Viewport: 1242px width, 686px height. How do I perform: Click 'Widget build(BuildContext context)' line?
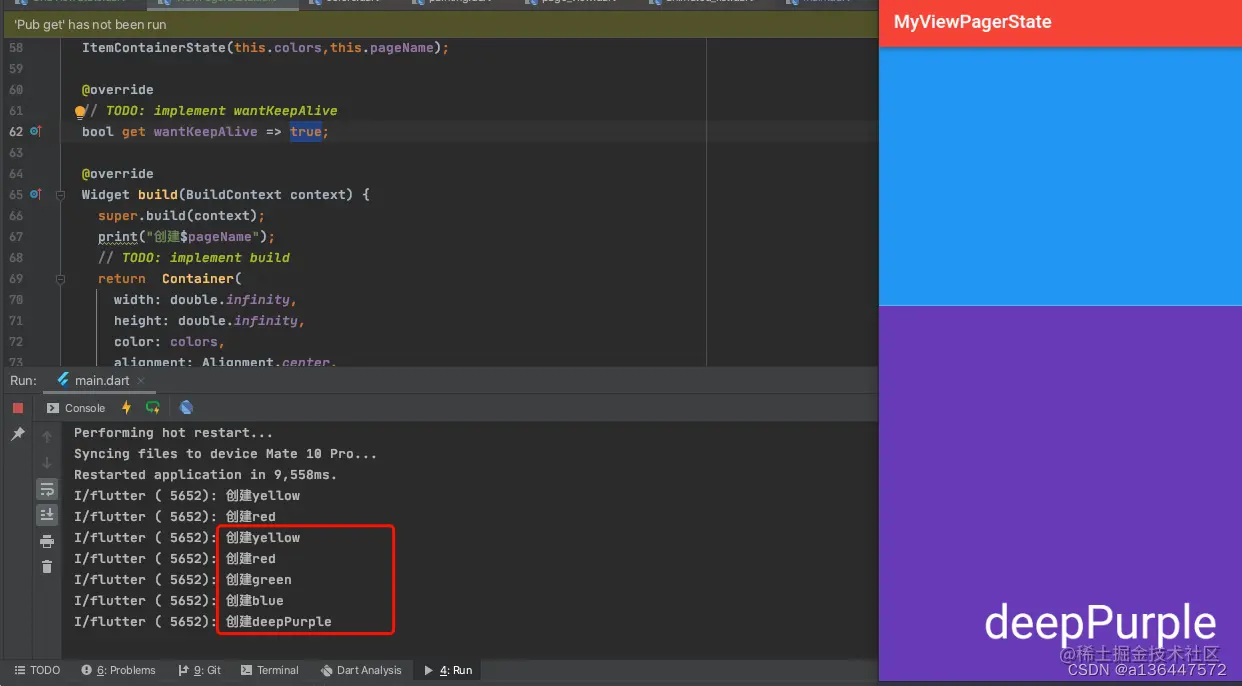tap(226, 195)
